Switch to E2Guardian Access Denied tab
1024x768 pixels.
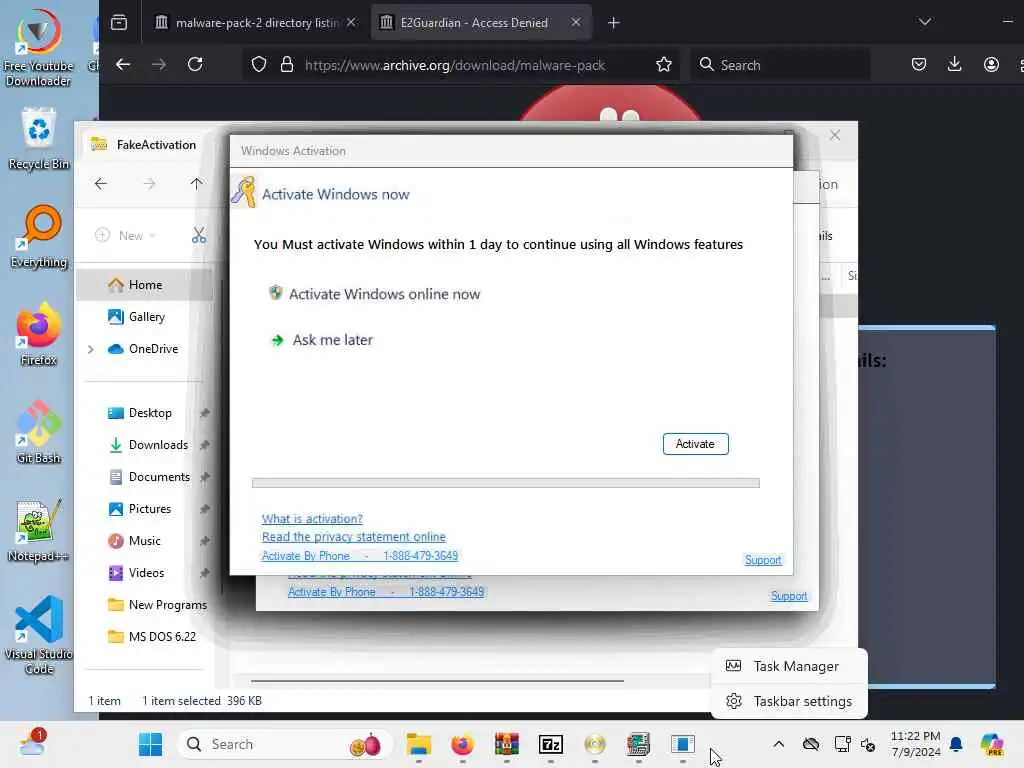481,23
